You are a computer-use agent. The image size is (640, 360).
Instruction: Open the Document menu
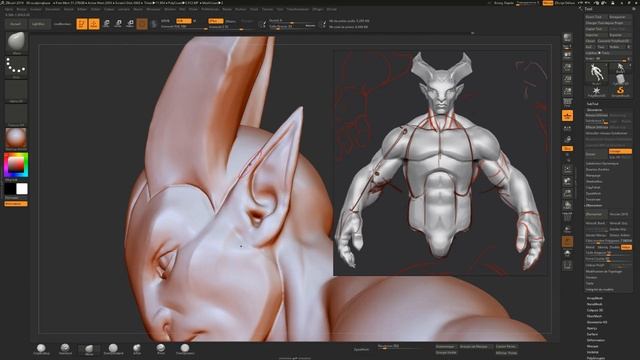(53, 9)
